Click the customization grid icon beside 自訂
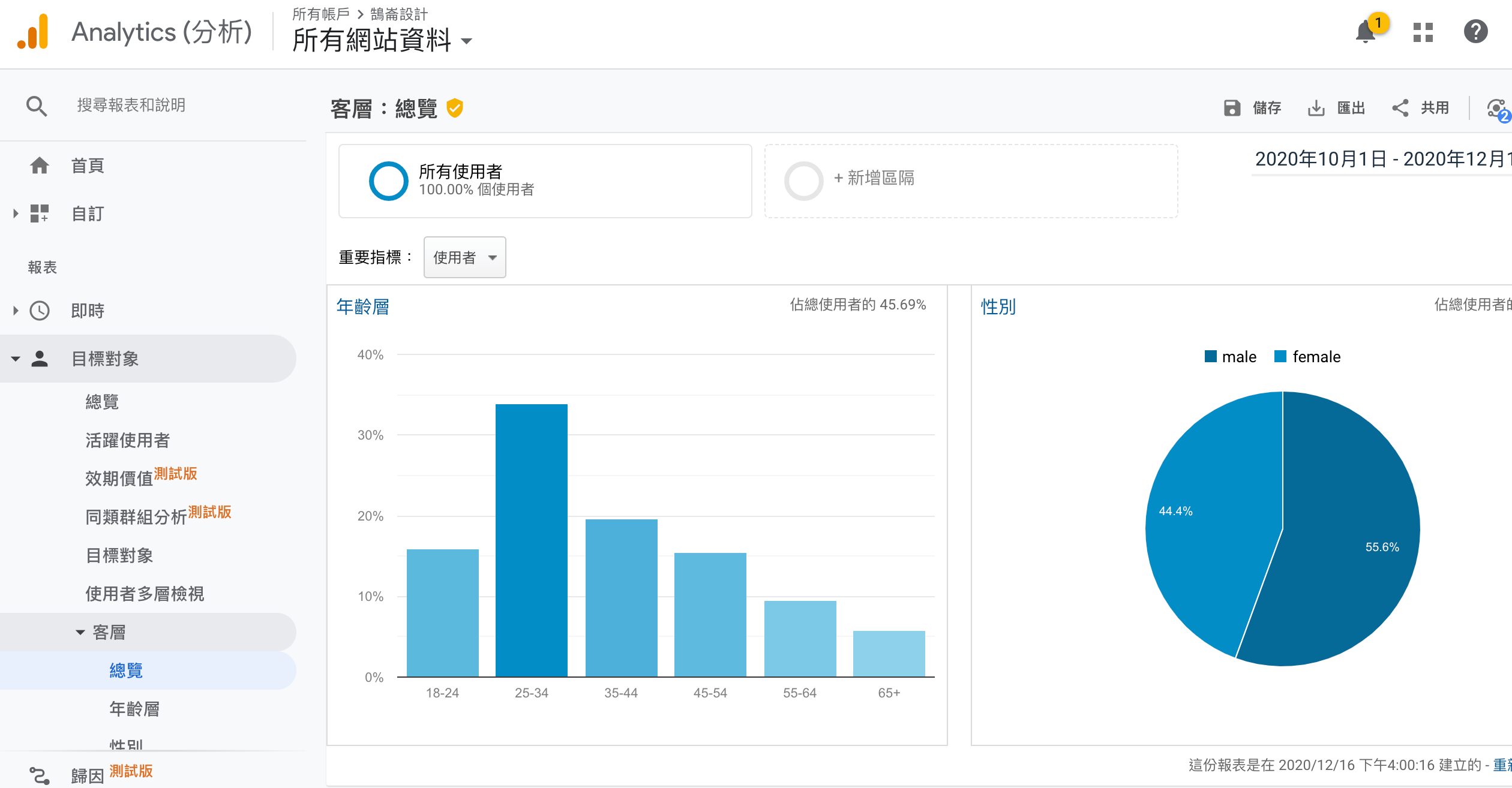This screenshot has width=1512, height=788. 40,213
